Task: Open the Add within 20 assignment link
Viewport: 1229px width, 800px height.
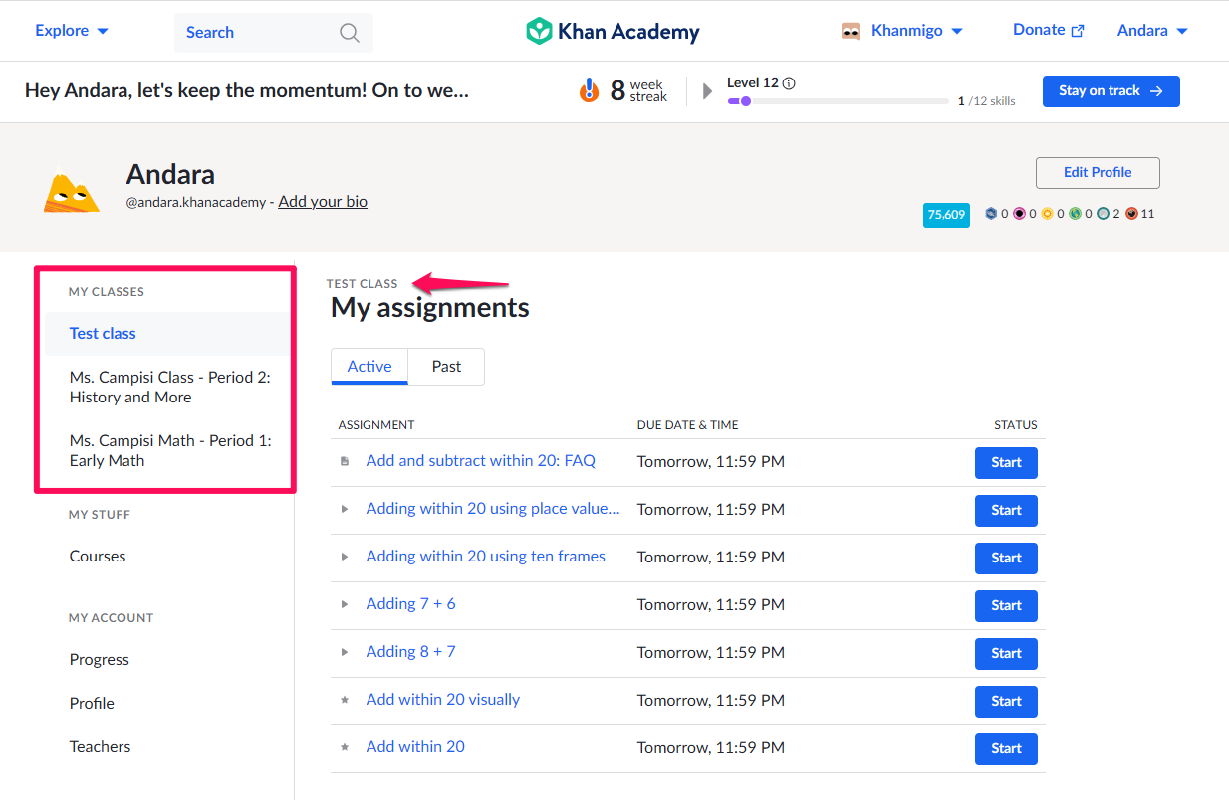Action: click(415, 747)
